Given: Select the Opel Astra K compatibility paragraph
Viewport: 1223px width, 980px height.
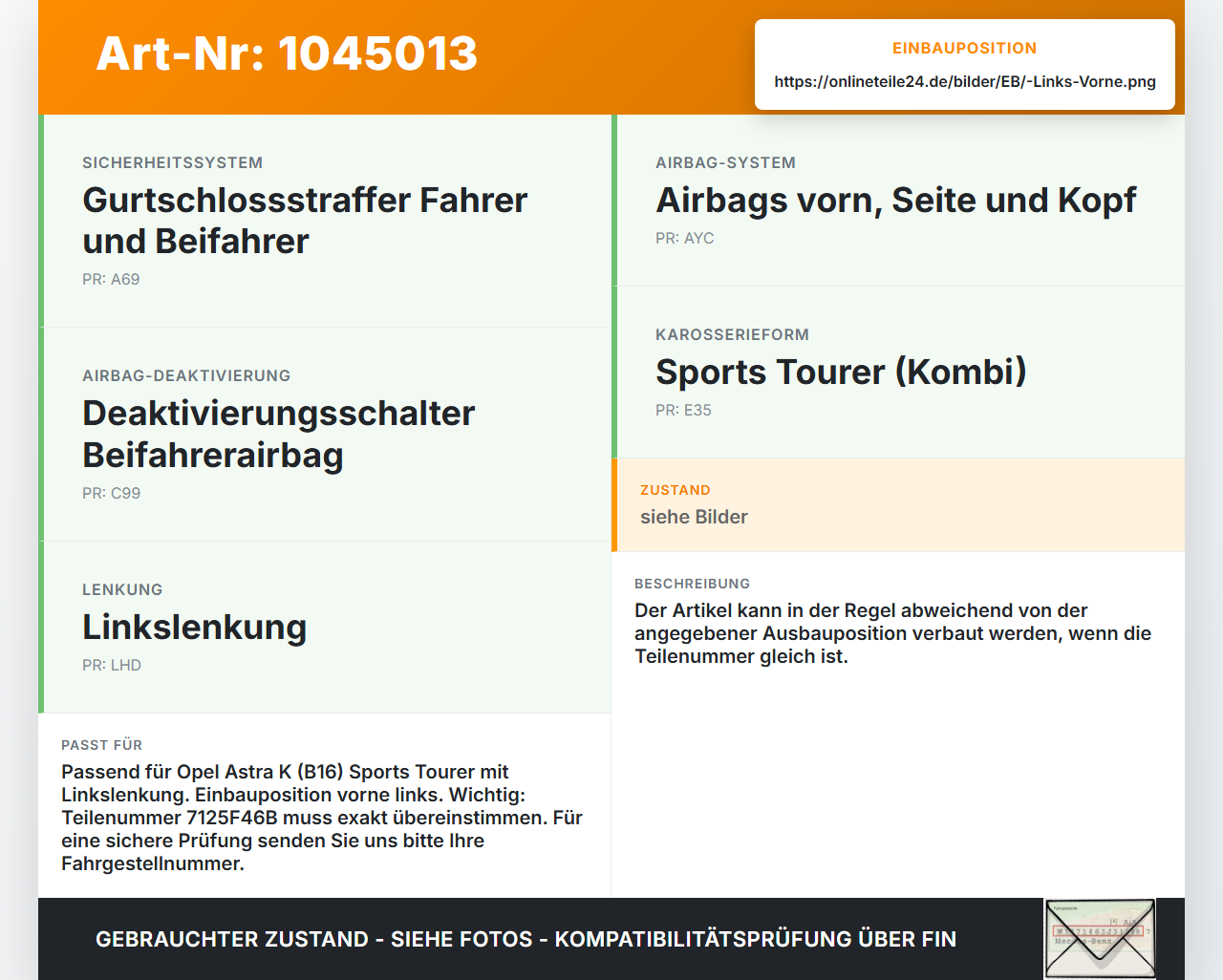Looking at the screenshot, I should coord(322,818).
